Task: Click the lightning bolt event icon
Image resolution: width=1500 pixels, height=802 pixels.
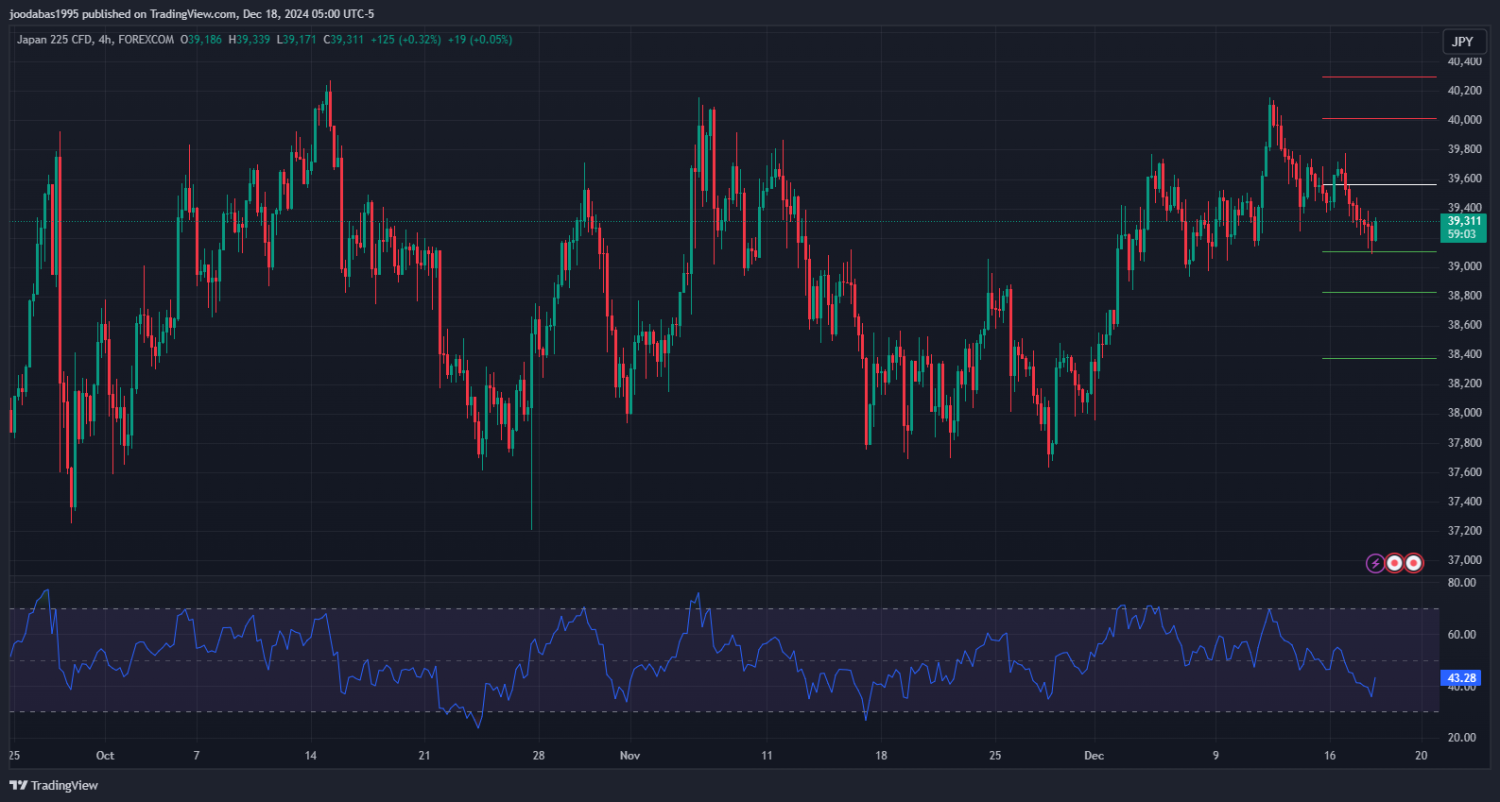Action: tap(1375, 563)
